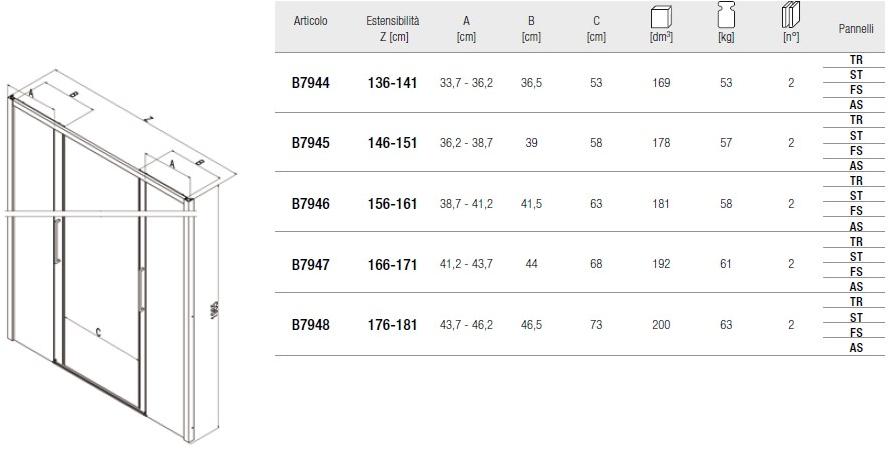Click the TR panel option for B7944
The width and height of the screenshot is (890, 450).
(x=856, y=60)
